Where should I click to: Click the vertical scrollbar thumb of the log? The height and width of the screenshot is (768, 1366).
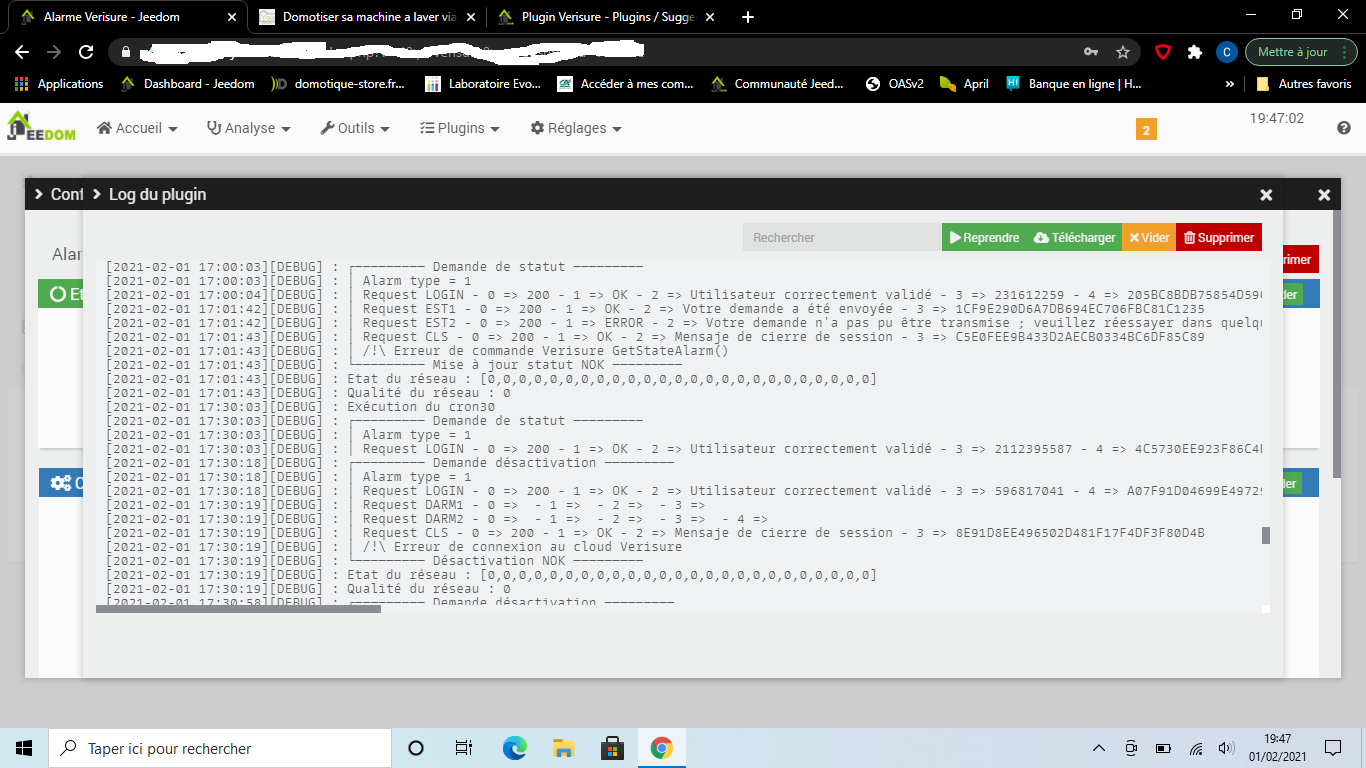(1266, 535)
